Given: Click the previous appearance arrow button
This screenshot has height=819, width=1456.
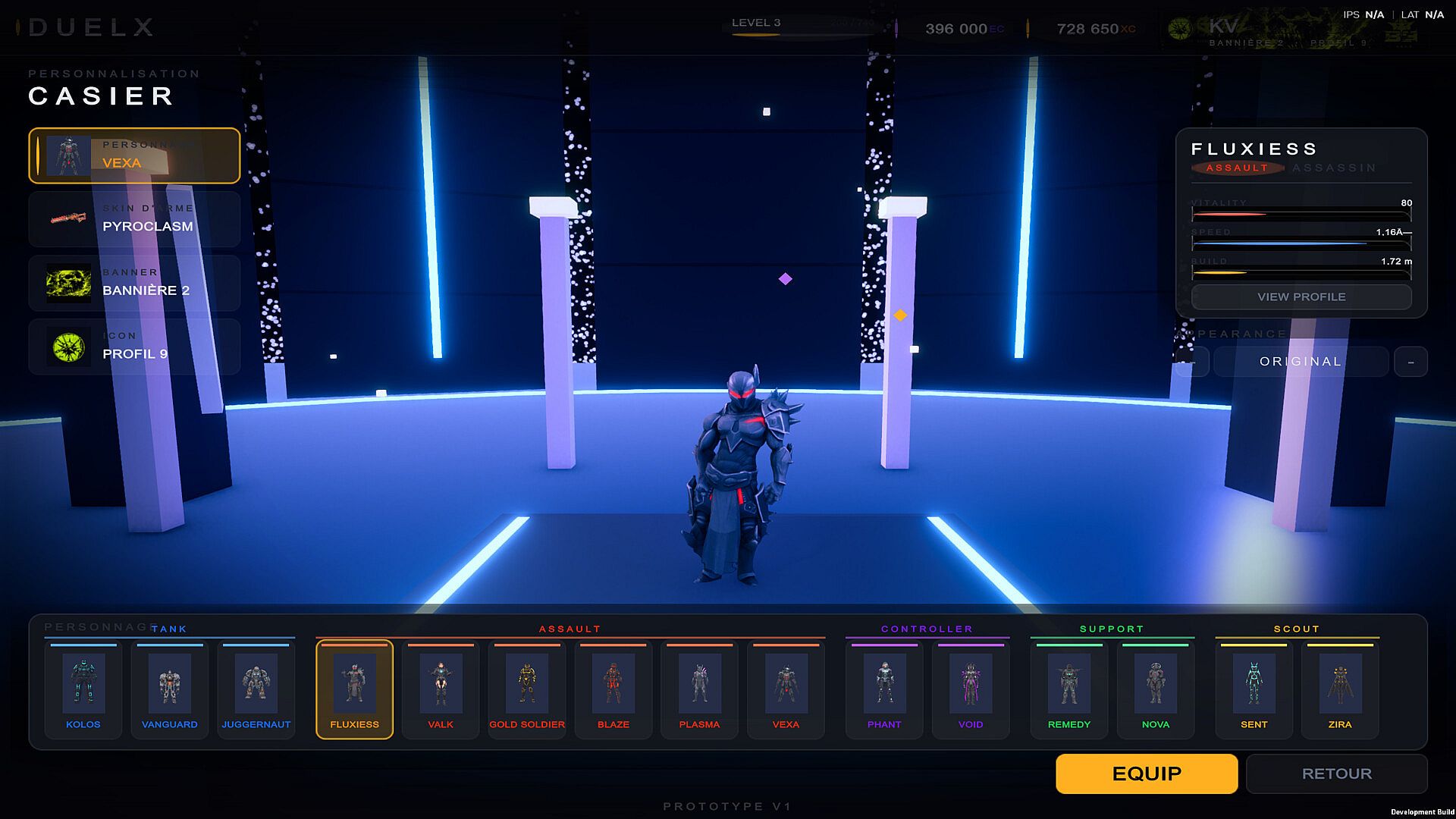Looking at the screenshot, I should coord(1194,362).
